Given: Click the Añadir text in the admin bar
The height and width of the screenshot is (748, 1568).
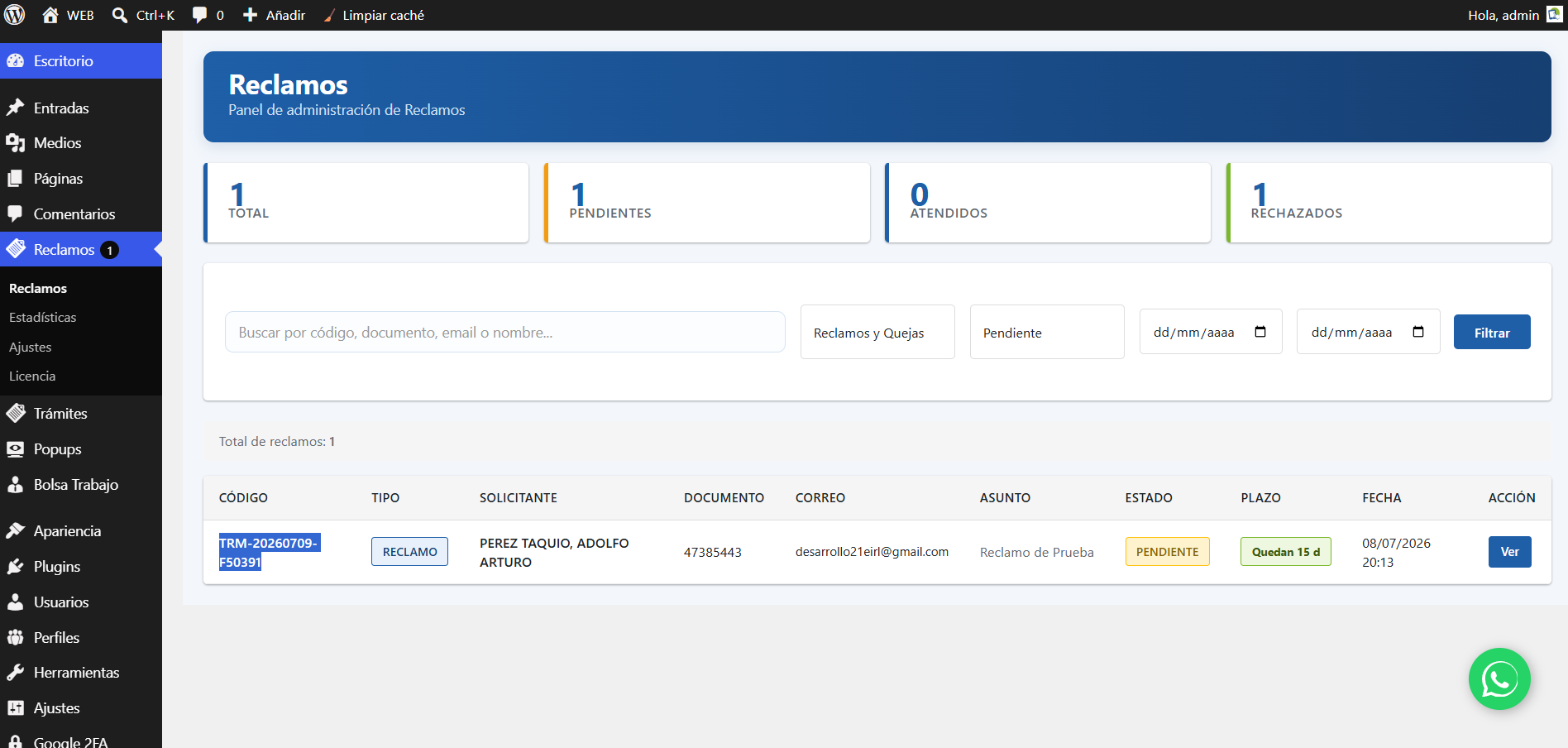Looking at the screenshot, I should 285,15.
